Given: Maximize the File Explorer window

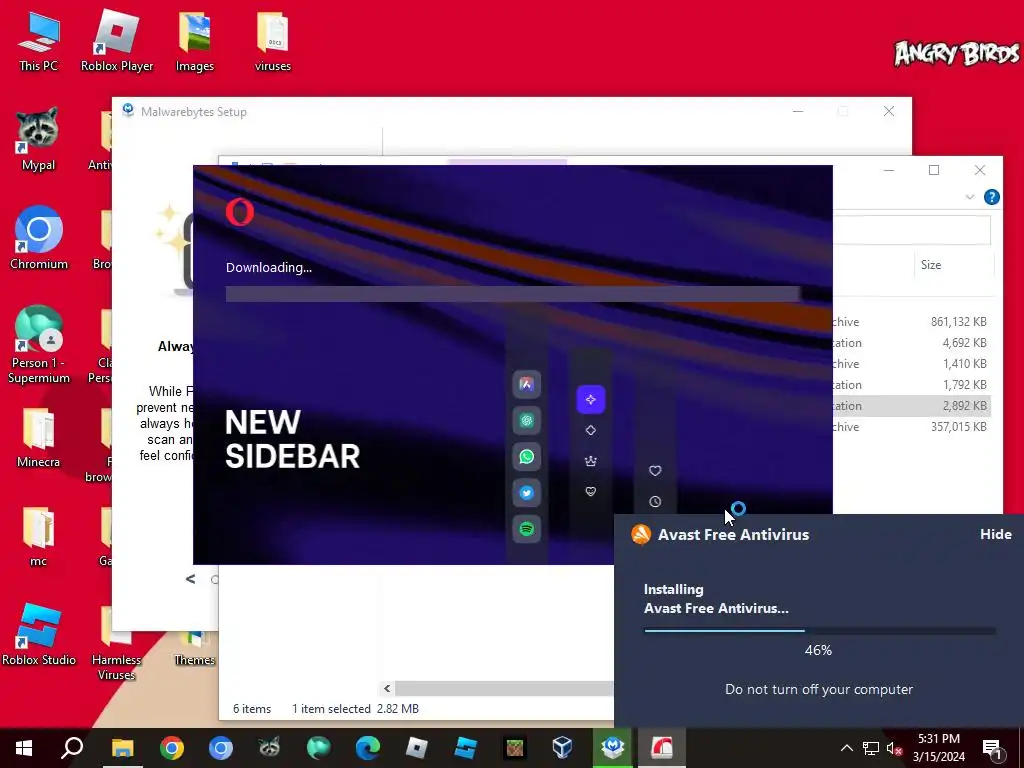Looking at the screenshot, I should pyautogui.click(x=934, y=170).
